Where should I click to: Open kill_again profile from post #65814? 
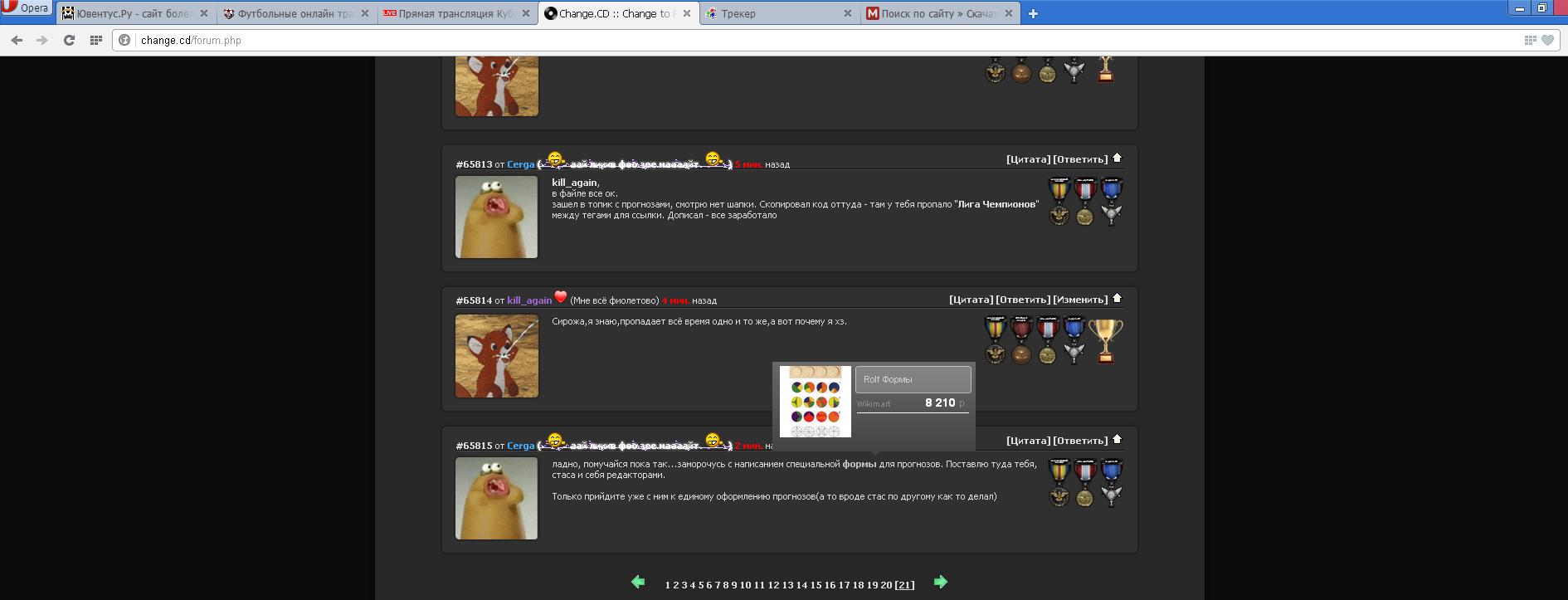pos(529,300)
